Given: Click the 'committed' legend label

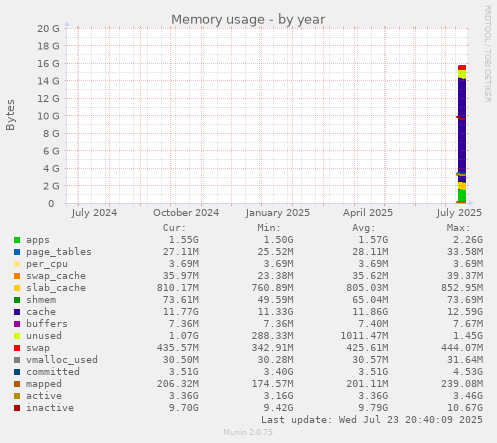Looking at the screenshot, I should tap(53, 372).
